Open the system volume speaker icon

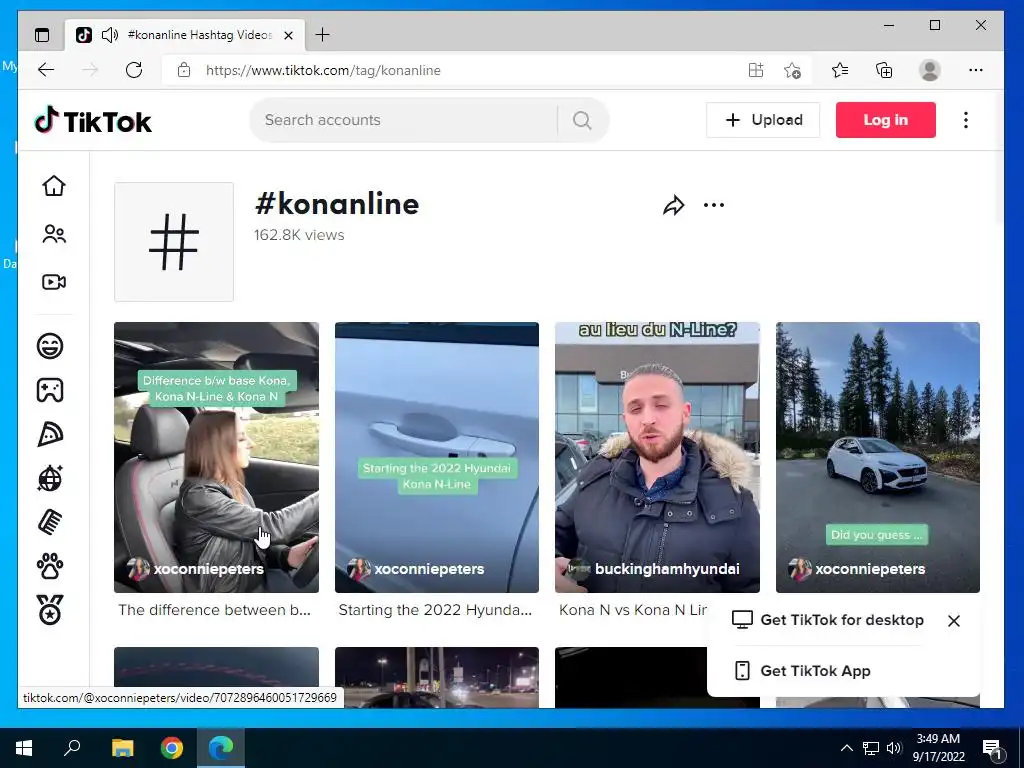894,748
